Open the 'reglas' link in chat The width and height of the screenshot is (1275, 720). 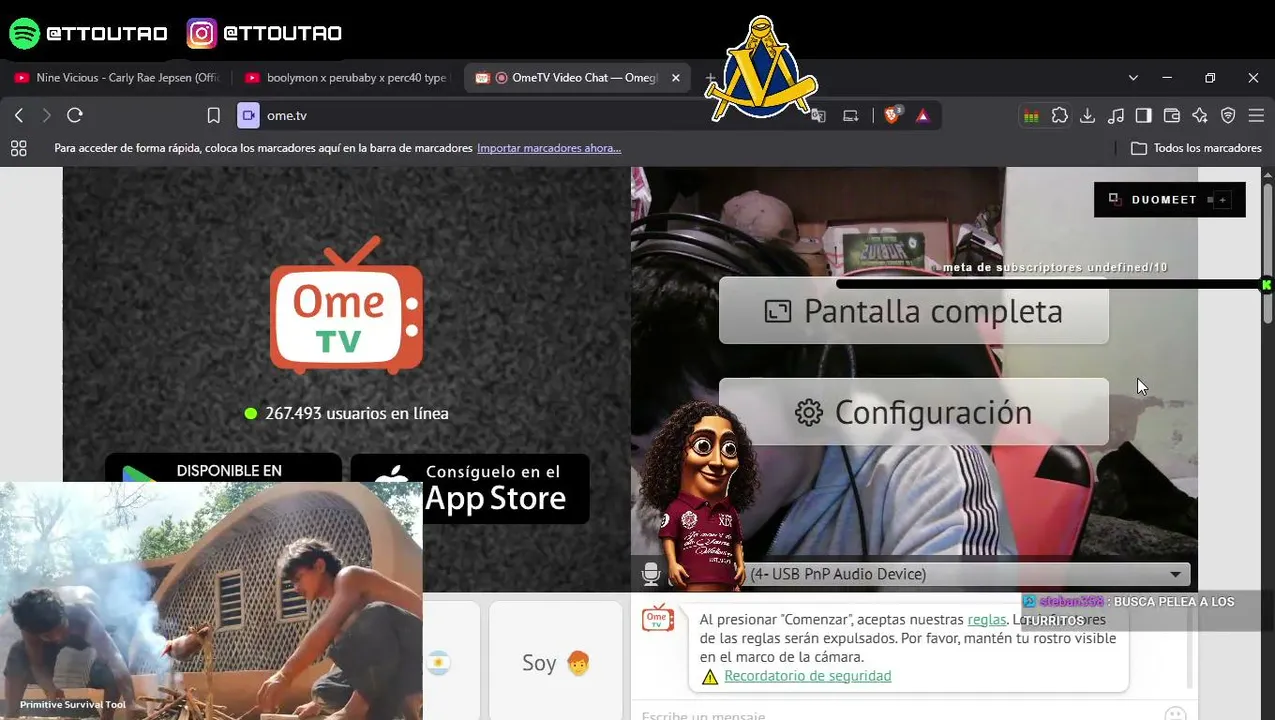[x=987, y=620]
